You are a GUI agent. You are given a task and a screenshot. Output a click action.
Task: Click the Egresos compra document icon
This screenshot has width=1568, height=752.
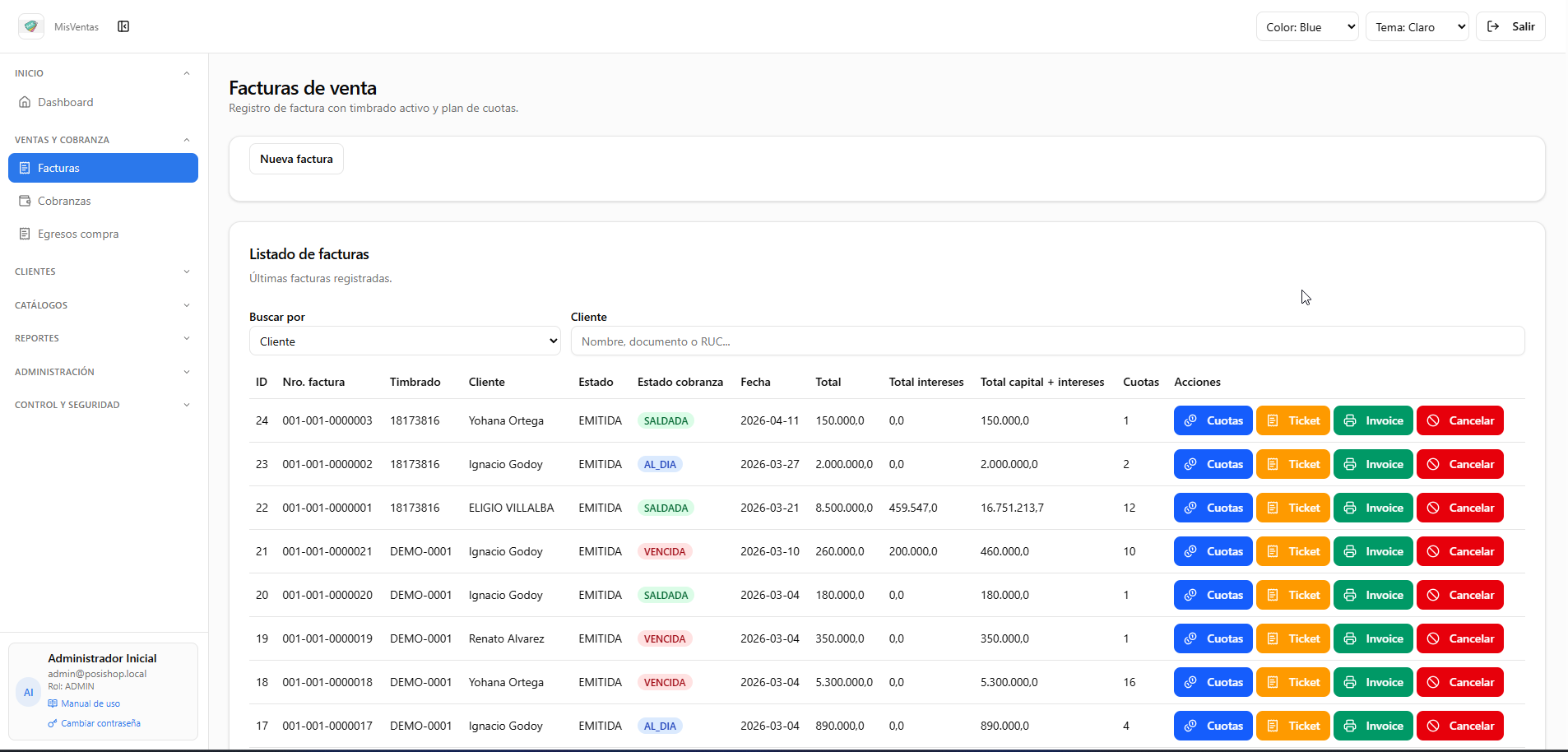25,234
